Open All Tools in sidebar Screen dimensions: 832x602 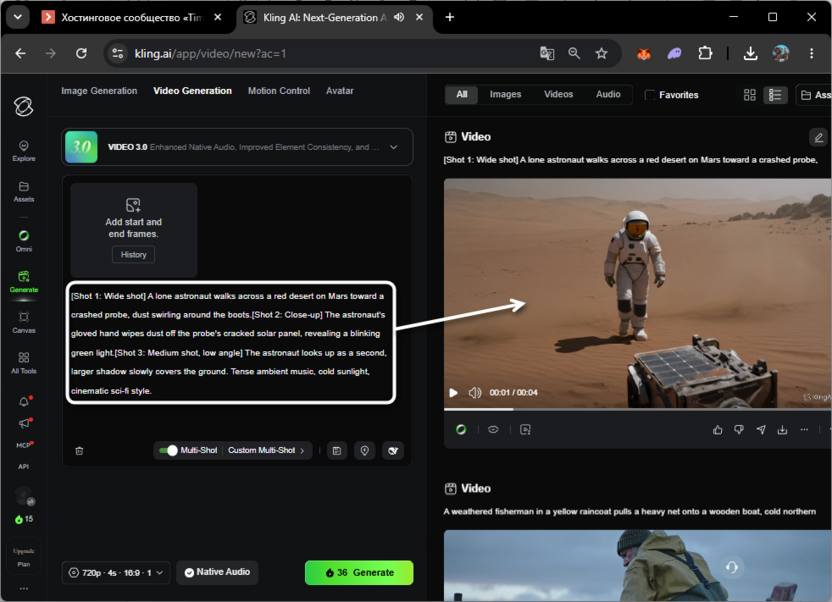23,363
